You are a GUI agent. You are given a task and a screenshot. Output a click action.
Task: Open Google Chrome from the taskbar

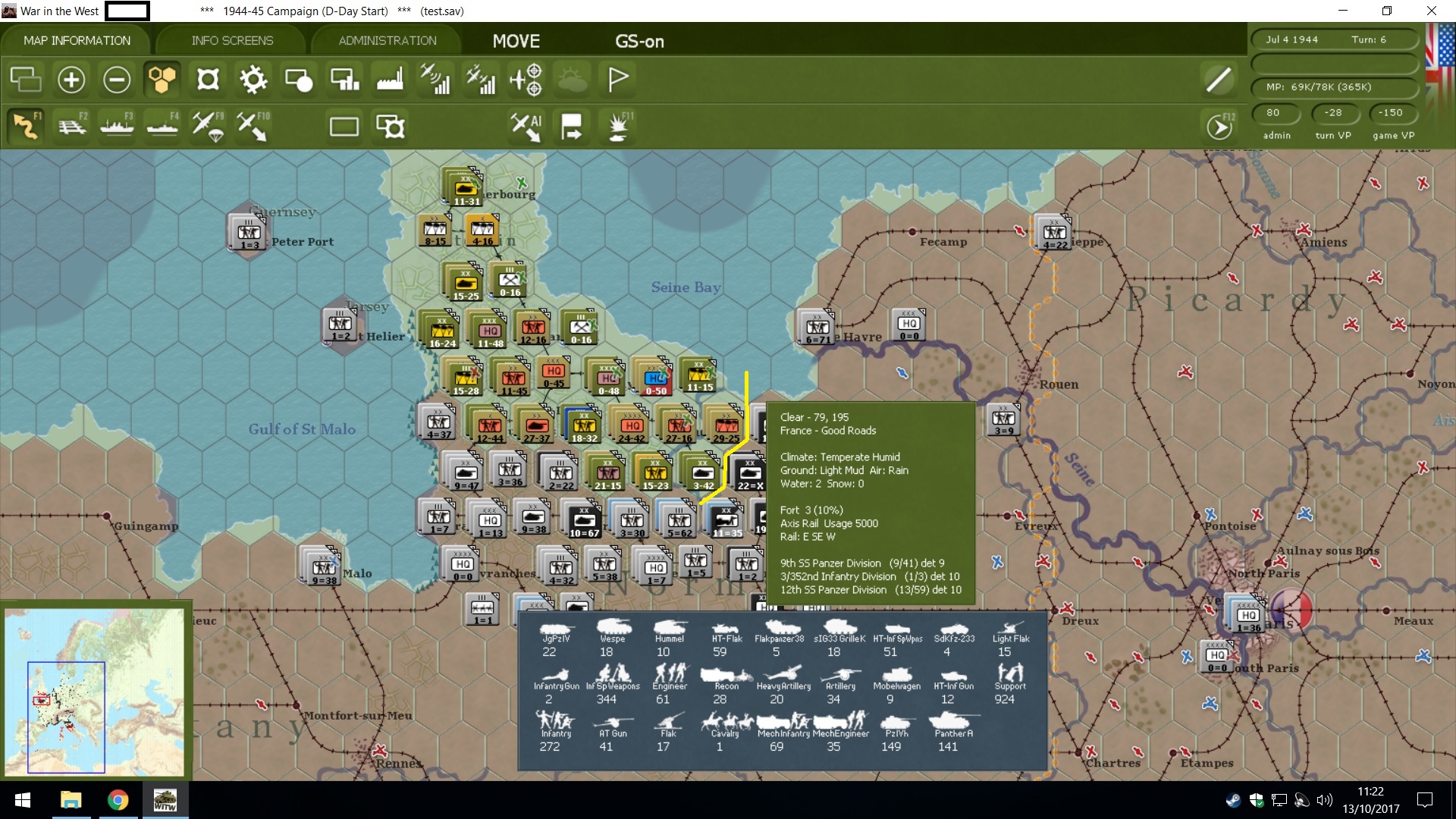118,800
